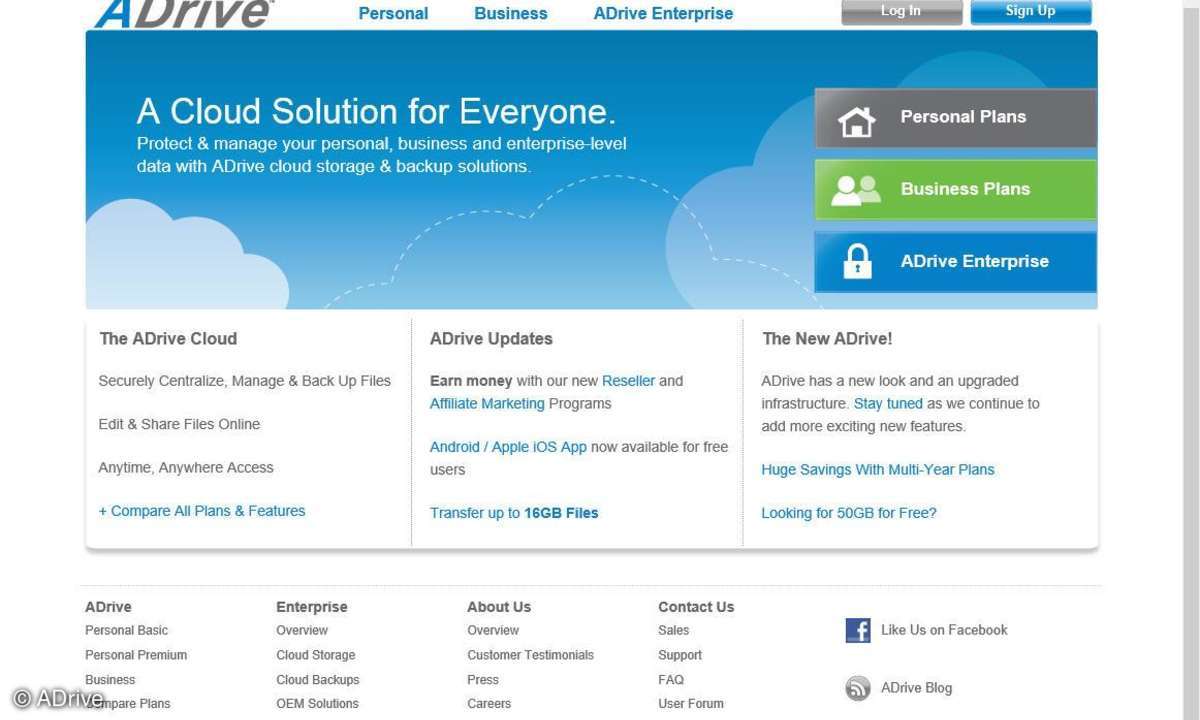The image size is (1200, 720).
Task: Open Cloud Backups footer link
Action: [318, 680]
